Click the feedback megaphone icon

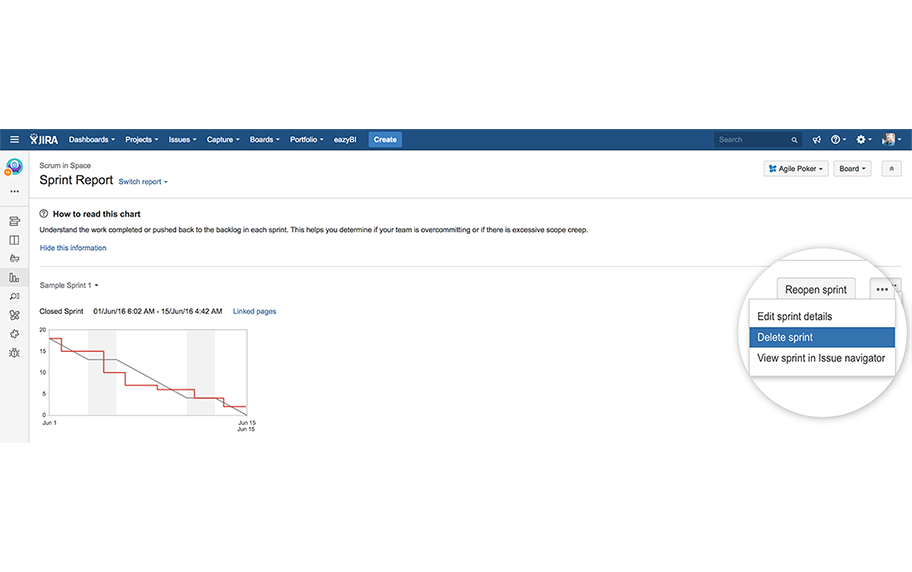[817, 140]
